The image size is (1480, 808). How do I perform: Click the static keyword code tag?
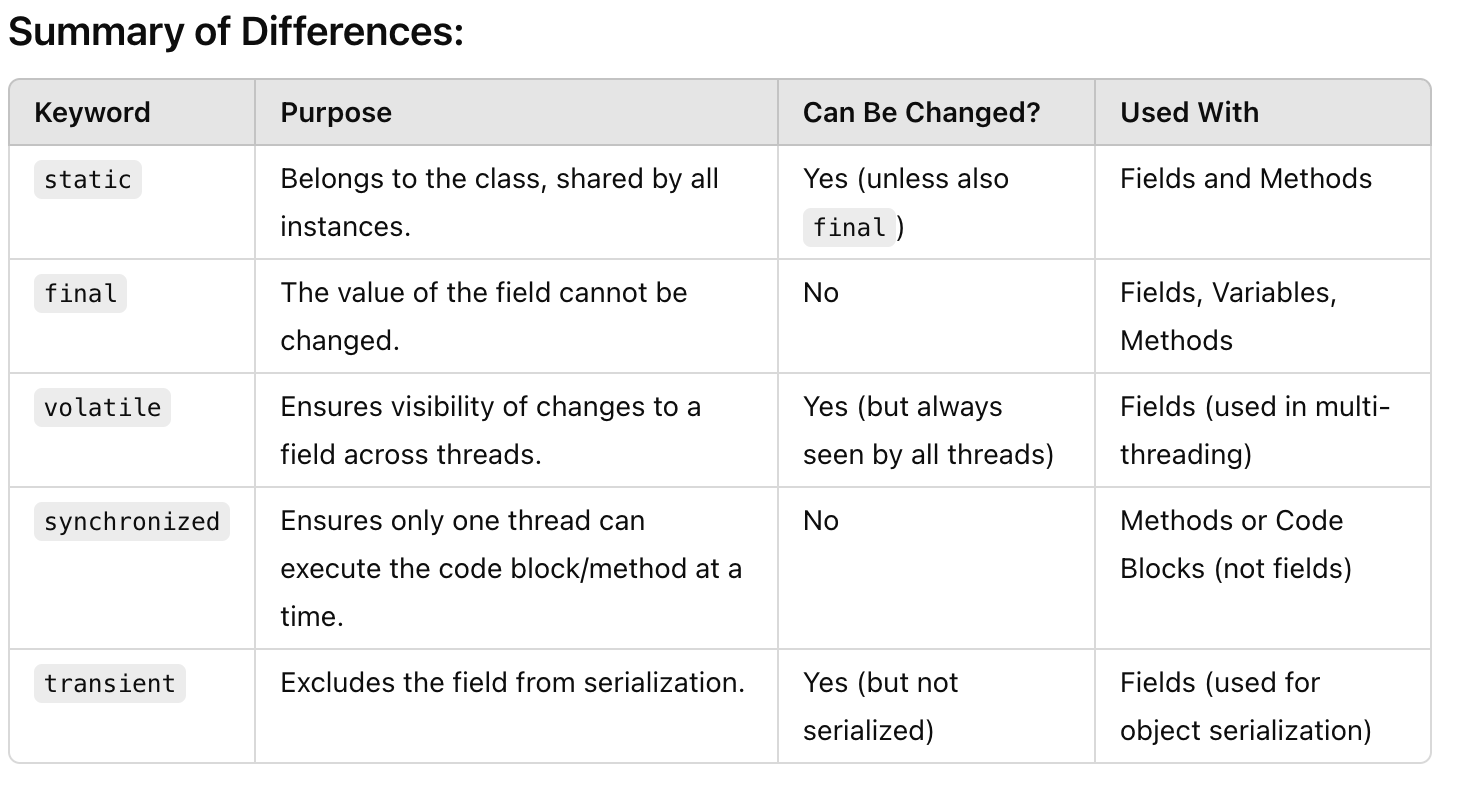pyautogui.click(x=88, y=180)
